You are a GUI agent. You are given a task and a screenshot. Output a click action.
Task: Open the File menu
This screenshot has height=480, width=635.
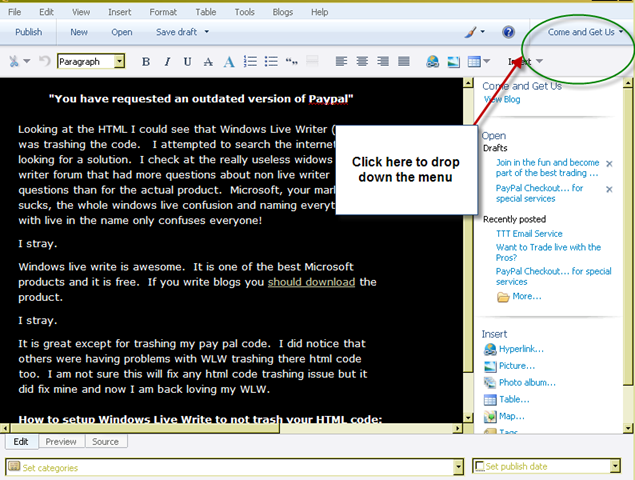(14, 12)
